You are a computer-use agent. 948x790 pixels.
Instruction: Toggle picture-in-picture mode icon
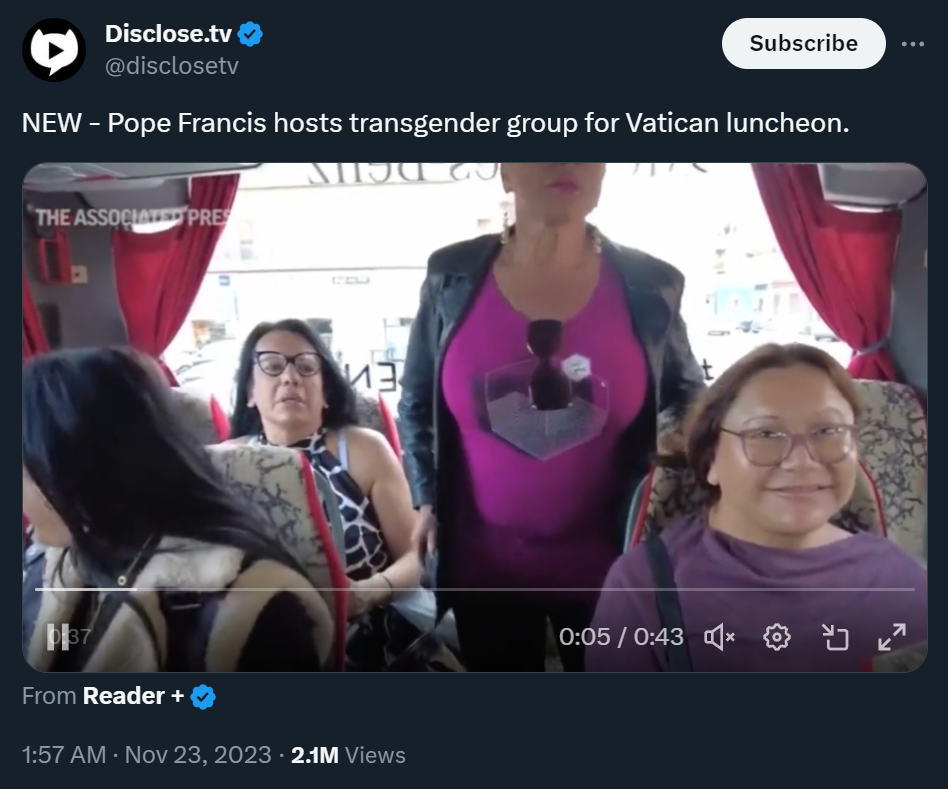click(835, 637)
